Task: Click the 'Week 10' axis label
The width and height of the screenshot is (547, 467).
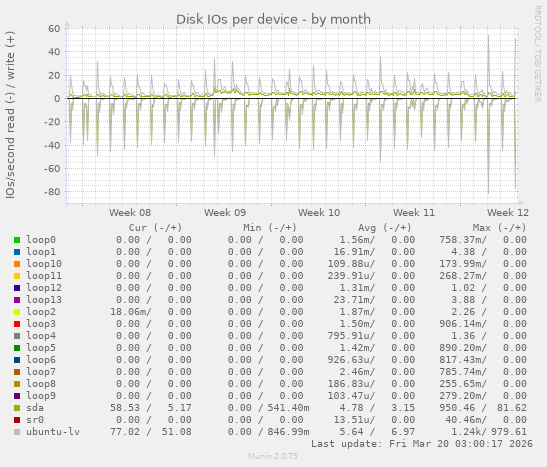Action: click(x=319, y=212)
